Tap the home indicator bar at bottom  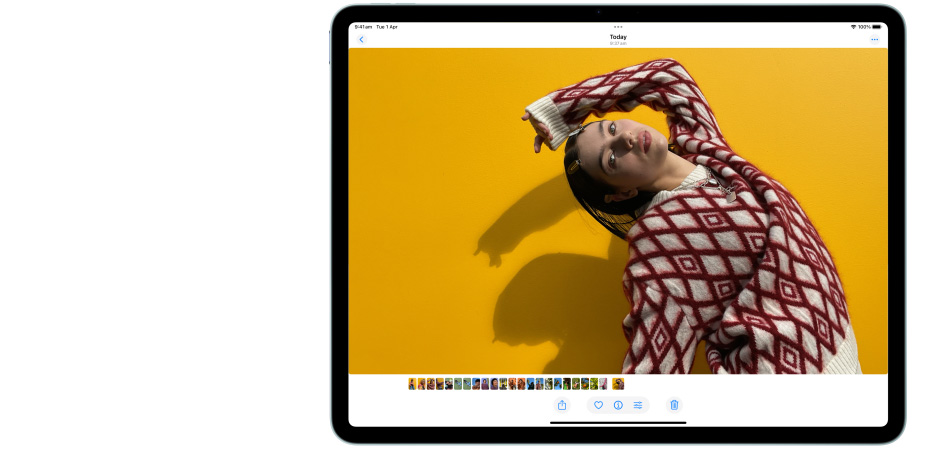pyautogui.click(x=618, y=422)
